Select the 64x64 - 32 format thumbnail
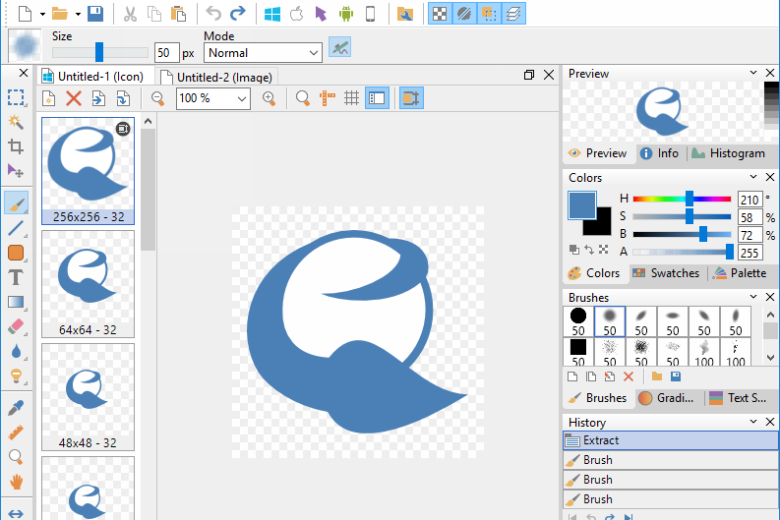 (88, 284)
